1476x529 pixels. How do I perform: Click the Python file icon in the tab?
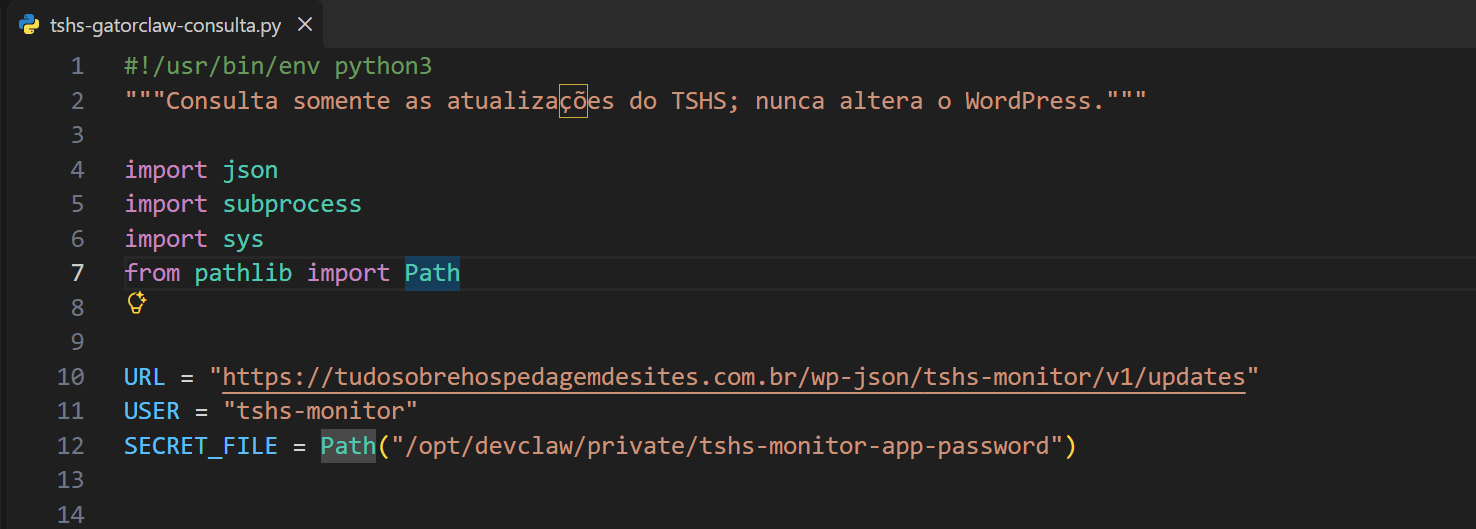point(29,25)
